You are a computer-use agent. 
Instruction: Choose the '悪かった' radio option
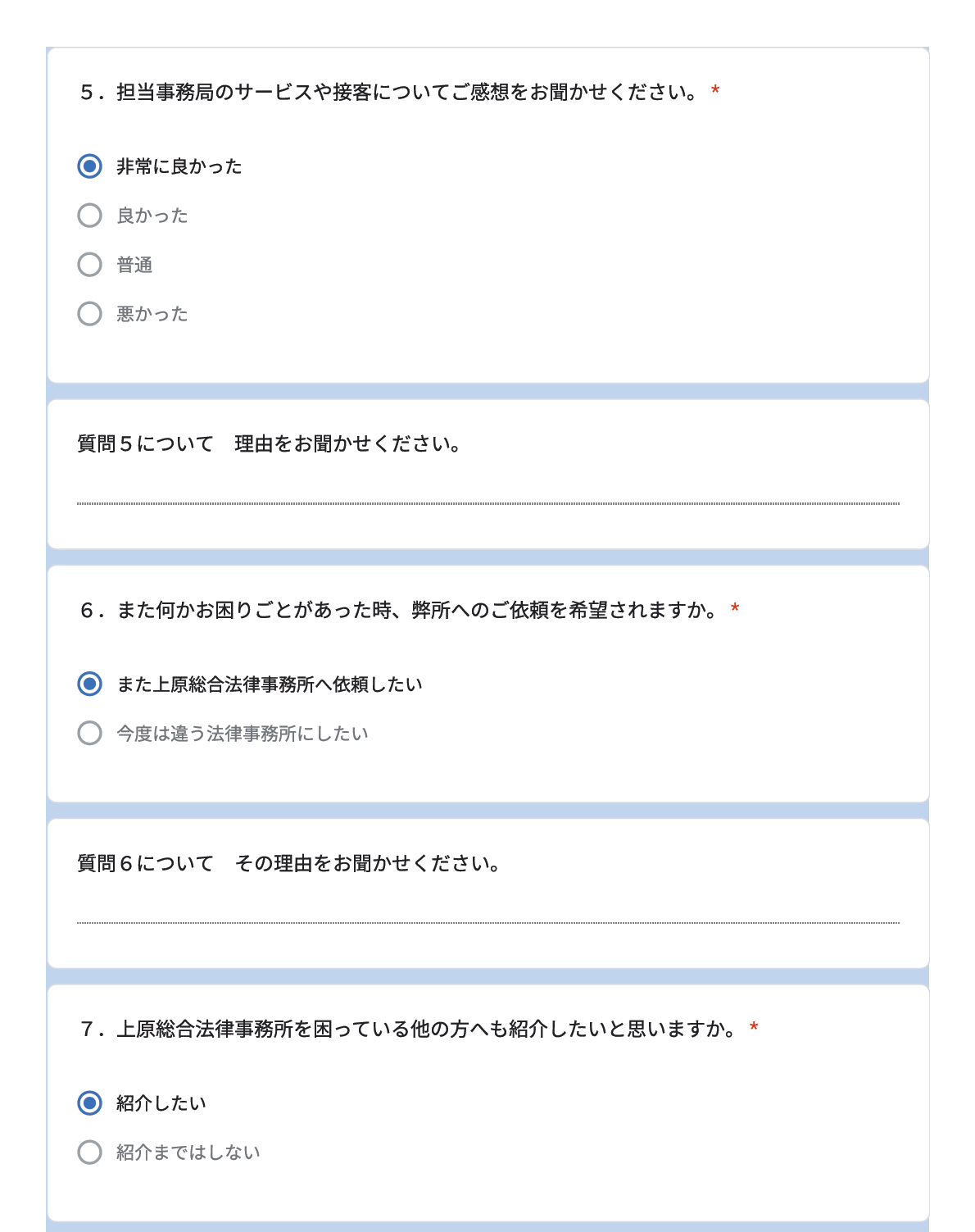(90, 314)
